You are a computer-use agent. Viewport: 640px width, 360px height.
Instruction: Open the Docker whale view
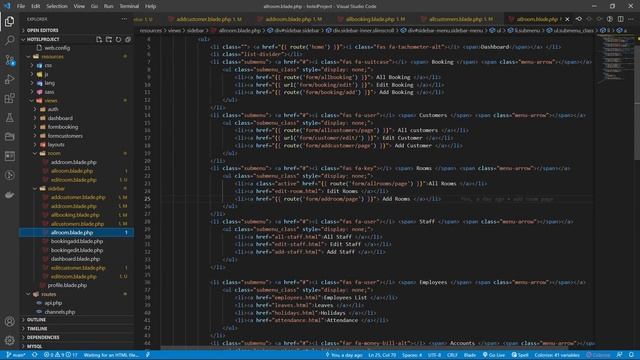click(x=9, y=195)
